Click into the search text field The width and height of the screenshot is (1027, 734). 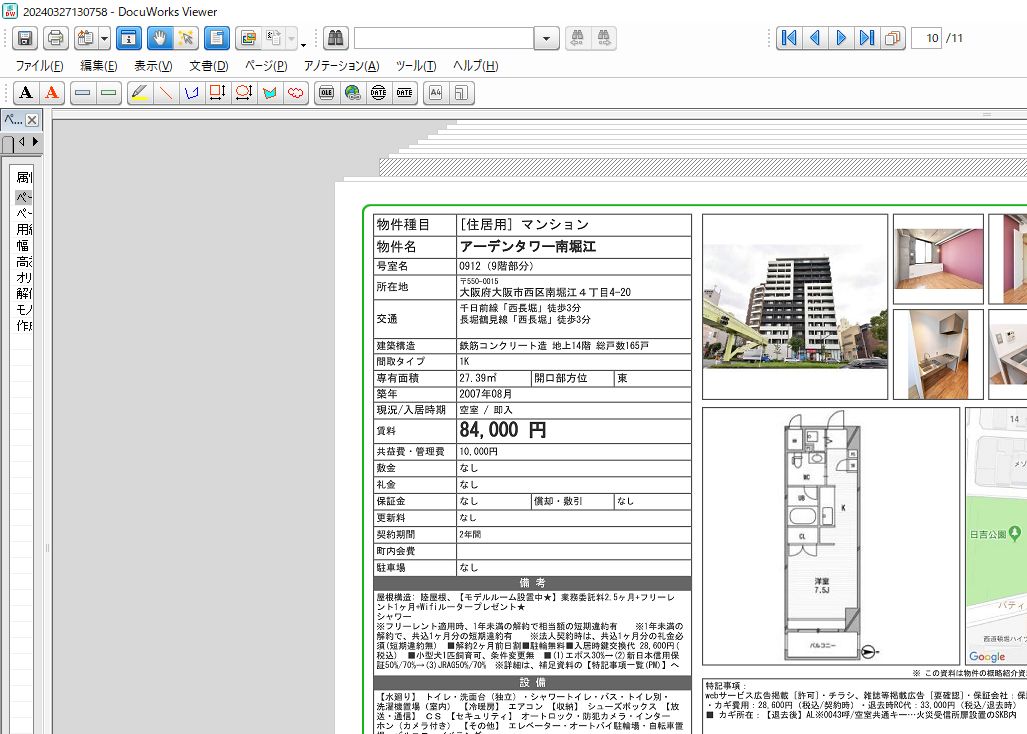point(444,38)
